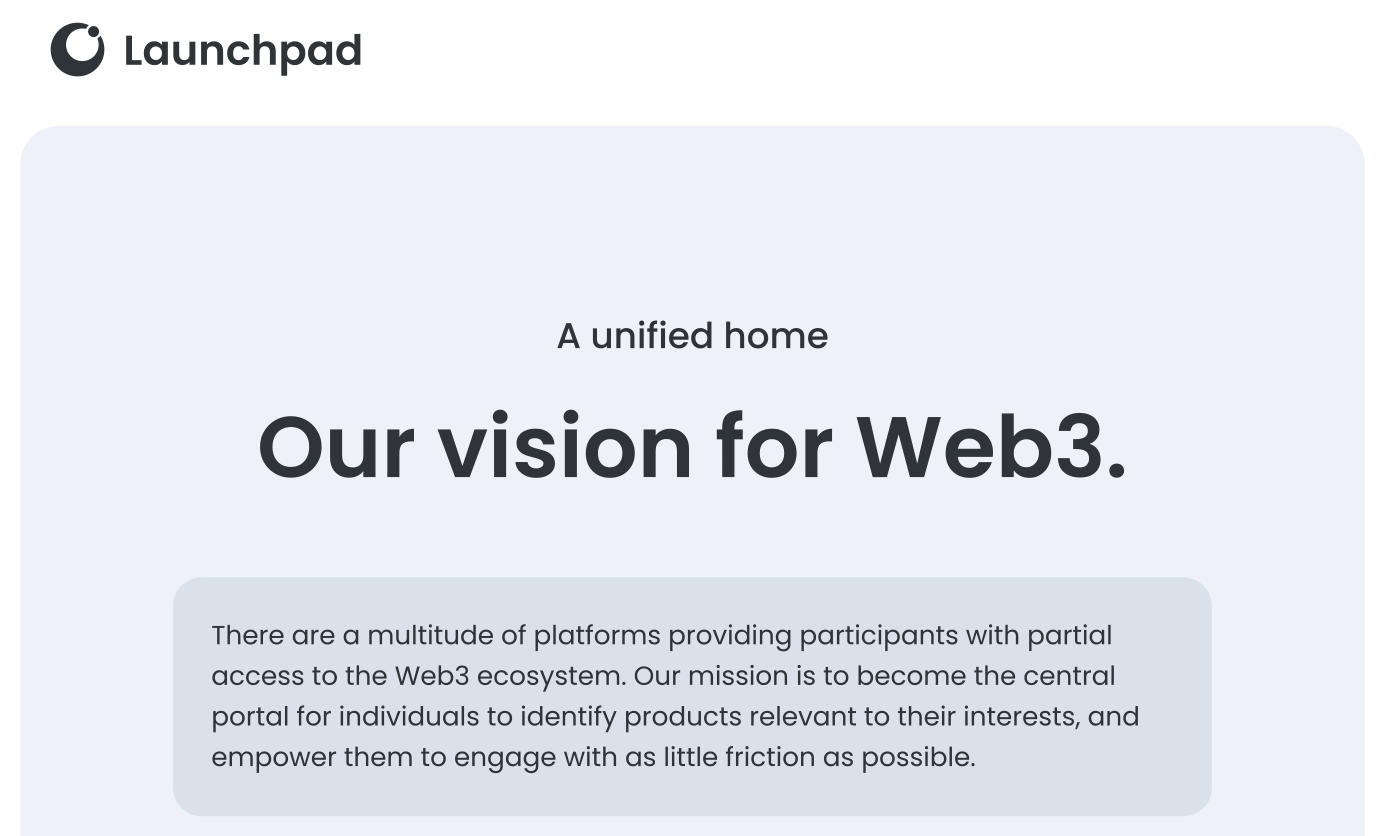Click the word "Our" in the headline
The image size is (1390, 836).
pos(336,447)
